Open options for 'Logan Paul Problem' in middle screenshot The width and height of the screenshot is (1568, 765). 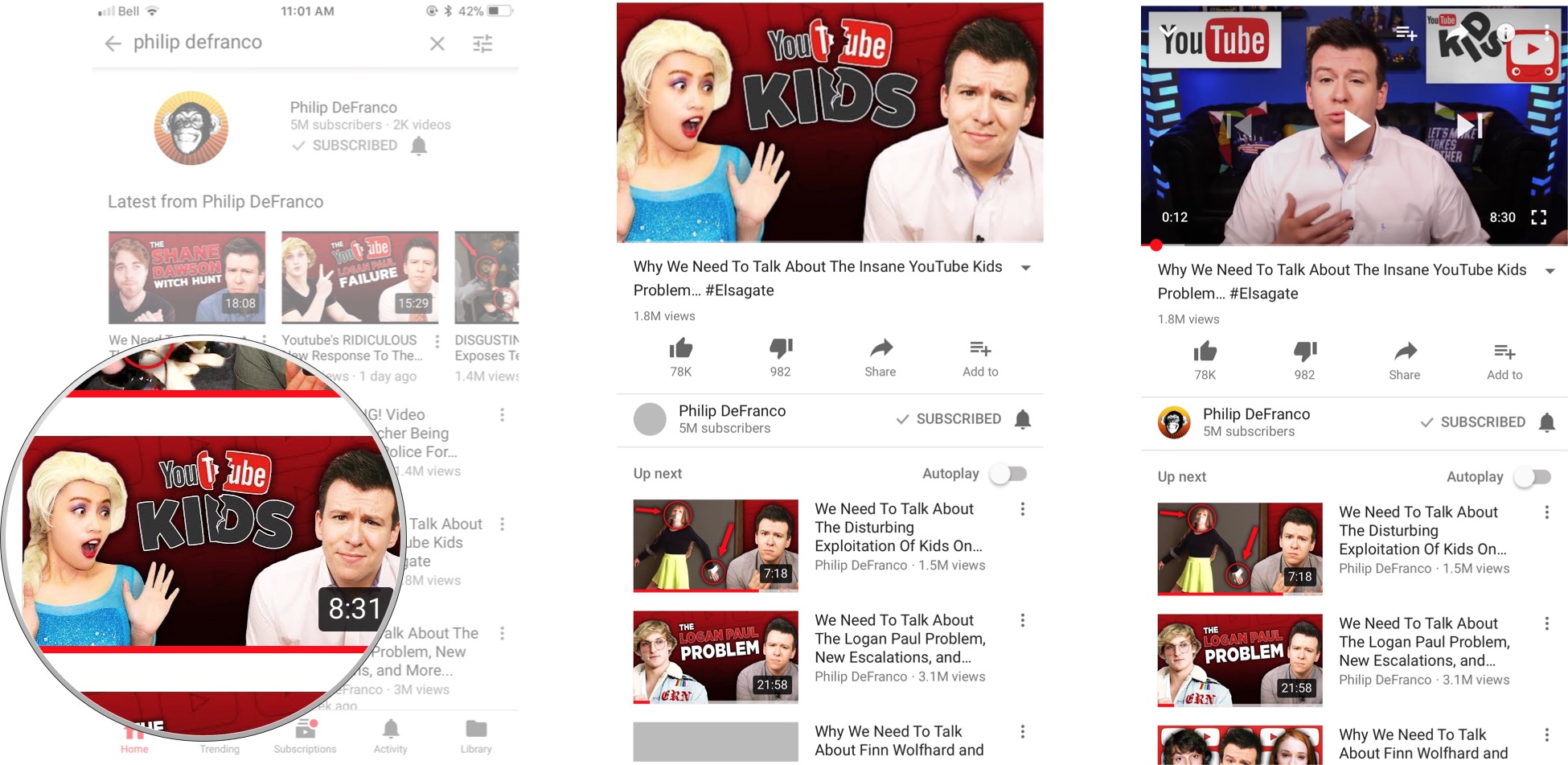pyautogui.click(x=1023, y=620)
